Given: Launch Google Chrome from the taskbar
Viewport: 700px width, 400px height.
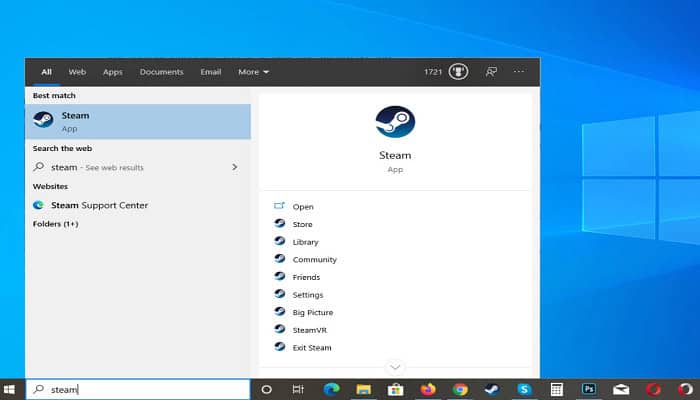Looking at the screenshot, I should (460, 389).
